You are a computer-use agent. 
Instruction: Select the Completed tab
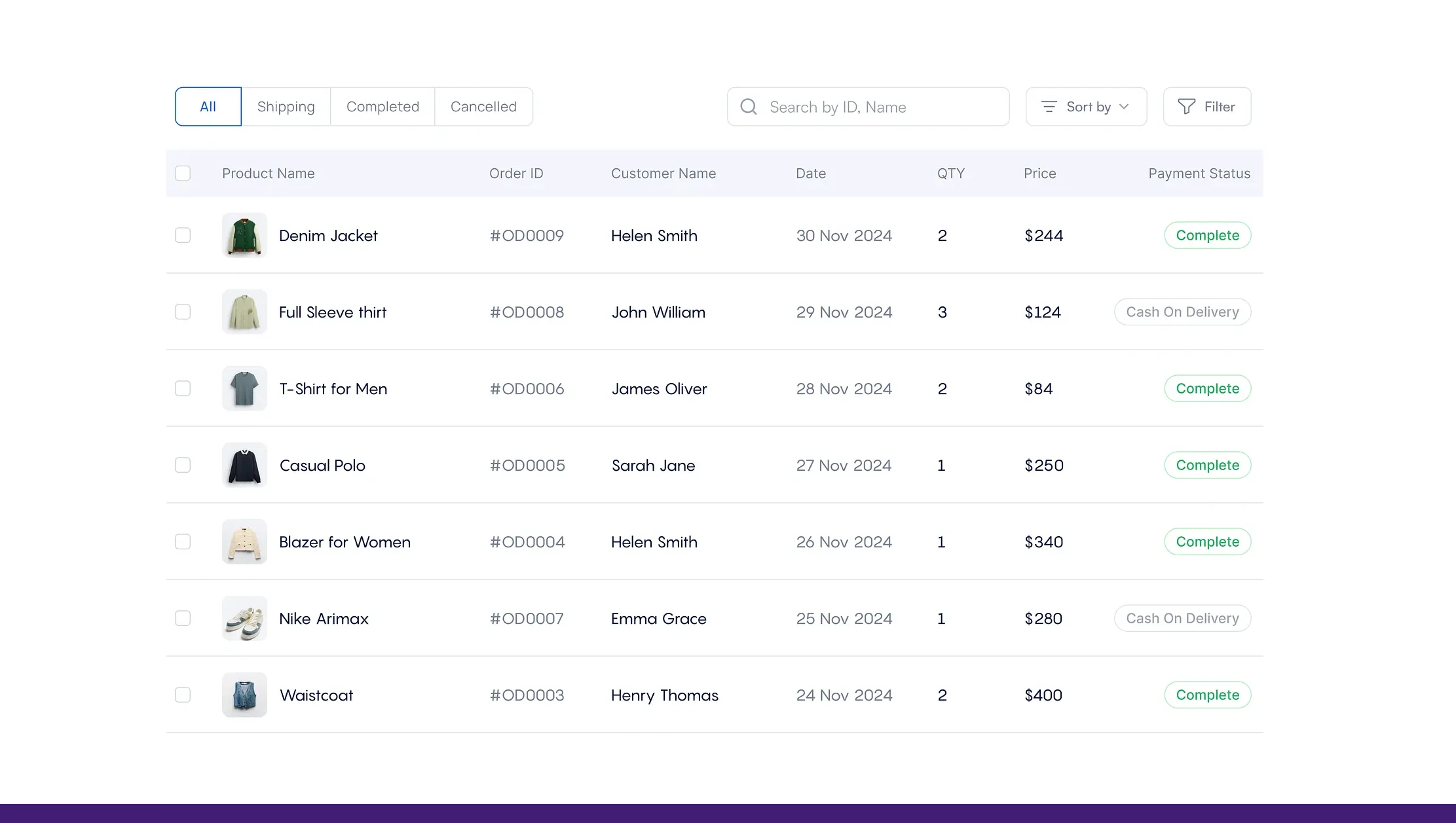(383, 106)
